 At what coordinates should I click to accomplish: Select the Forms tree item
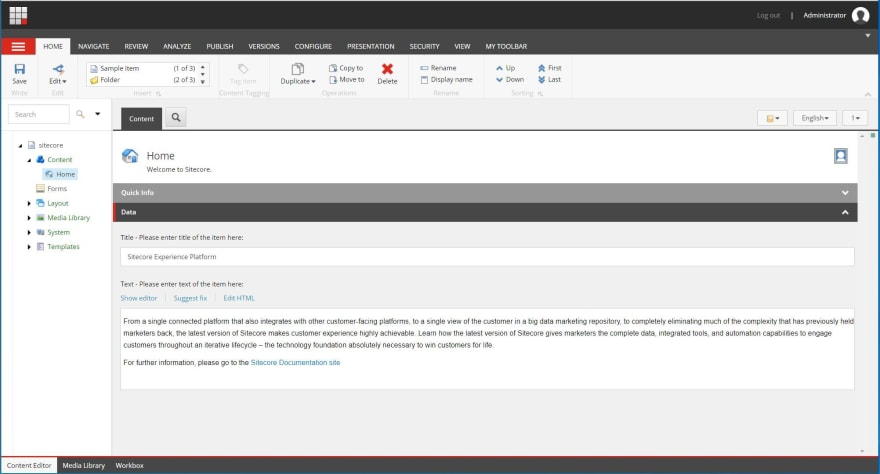pos(52,188)
